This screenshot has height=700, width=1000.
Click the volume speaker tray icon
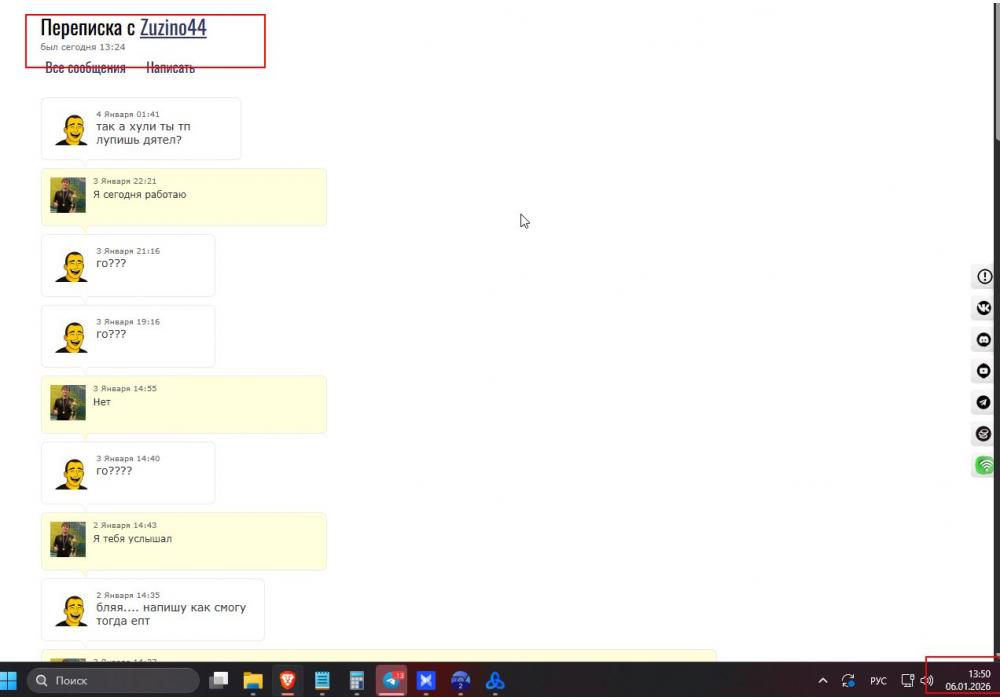(x=927, y=680)
